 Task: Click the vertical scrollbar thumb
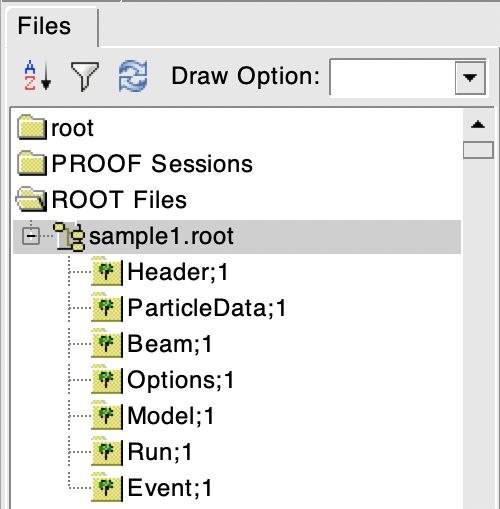coord(478,150)
